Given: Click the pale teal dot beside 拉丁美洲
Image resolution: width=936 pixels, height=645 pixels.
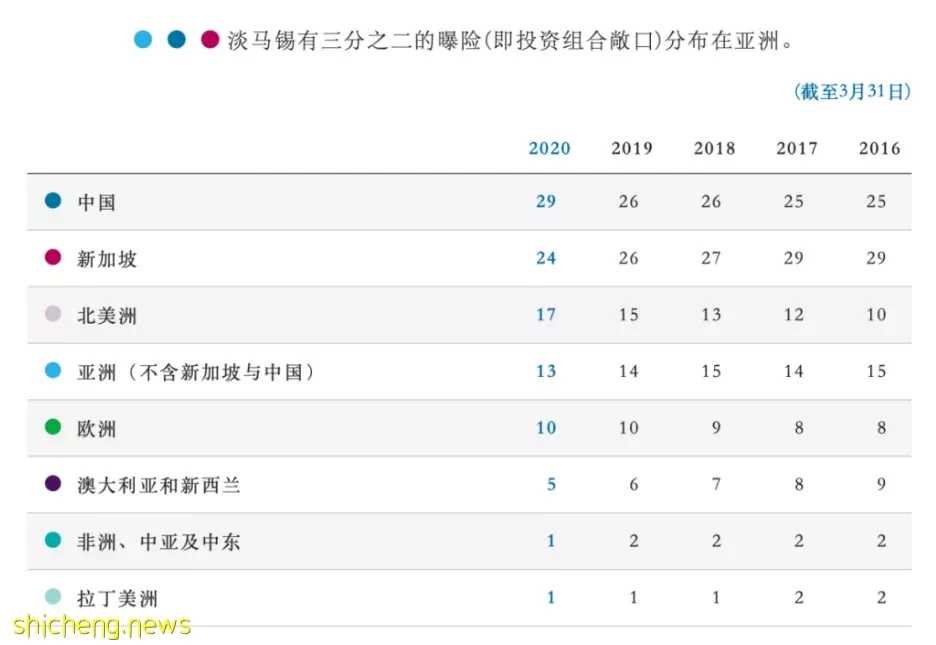Looking at the screenshot, I should (53, 597).
